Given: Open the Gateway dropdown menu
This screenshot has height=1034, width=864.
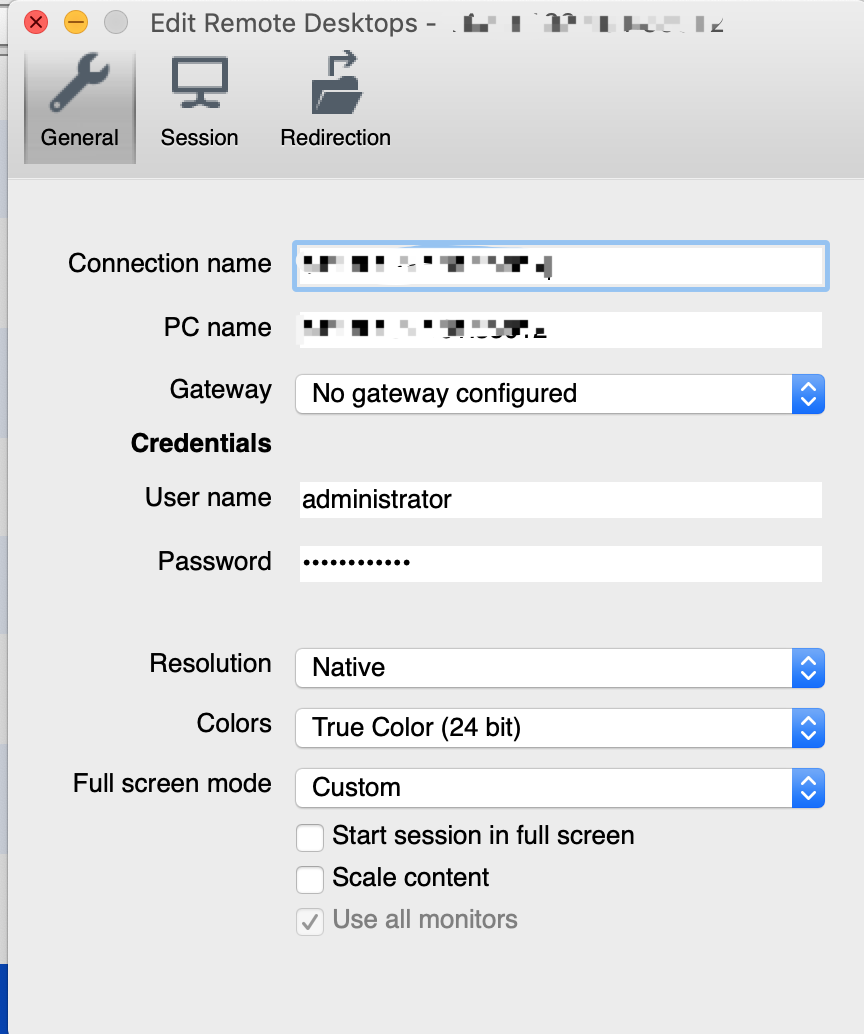Looking at the screenshot, I should click(x=560, y=394).
